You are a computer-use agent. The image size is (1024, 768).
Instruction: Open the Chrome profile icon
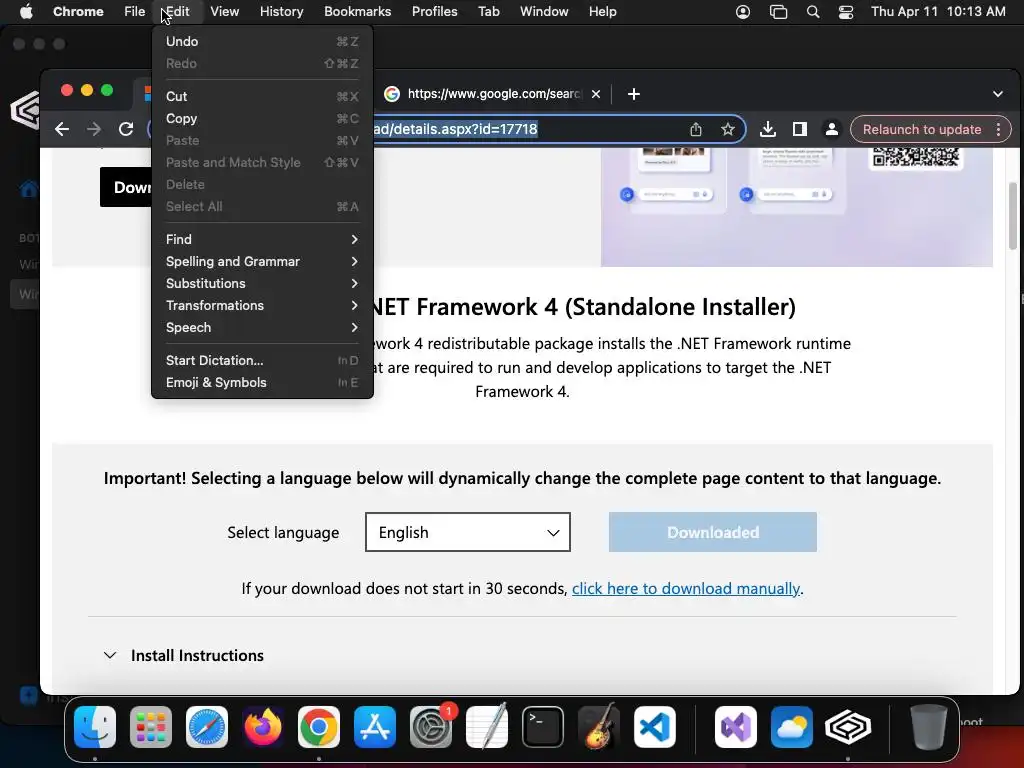(x=831, y=129)
